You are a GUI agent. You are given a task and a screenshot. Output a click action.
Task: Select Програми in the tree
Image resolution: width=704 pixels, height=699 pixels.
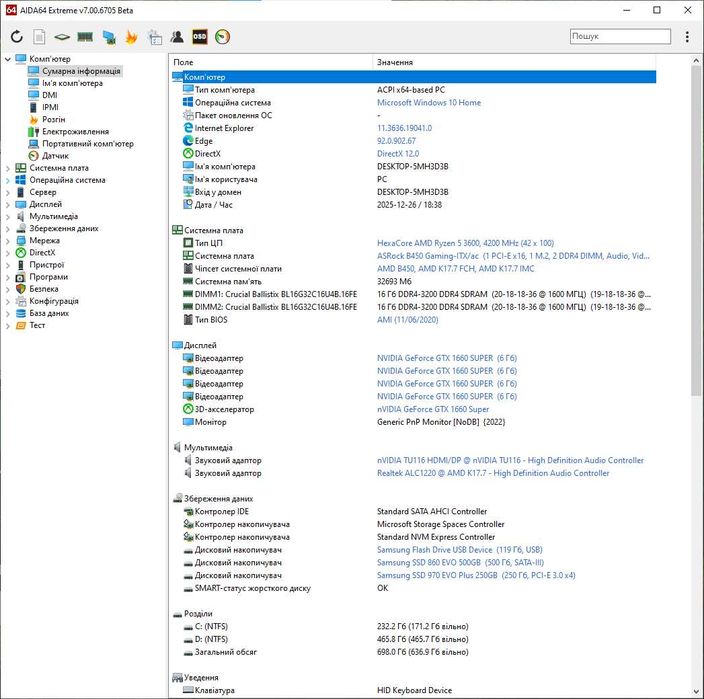tap(48, 277)
